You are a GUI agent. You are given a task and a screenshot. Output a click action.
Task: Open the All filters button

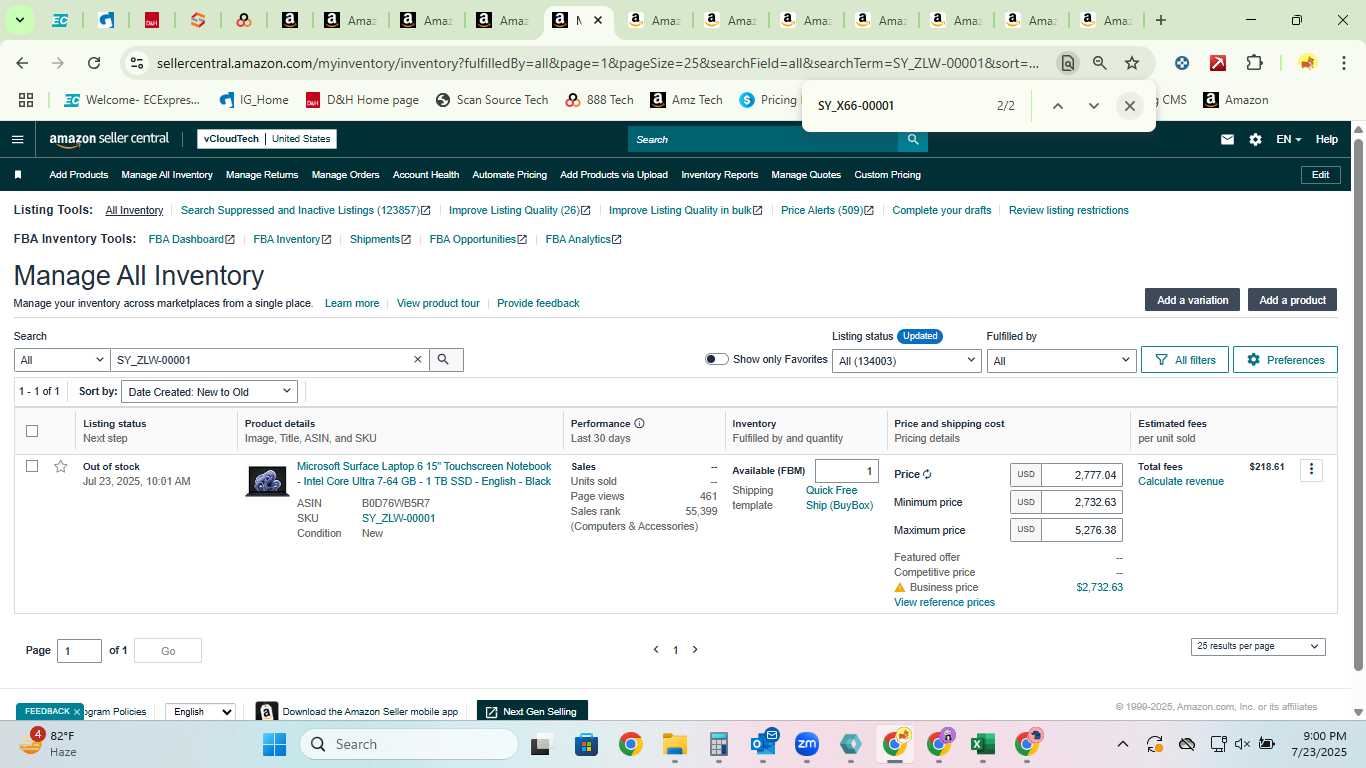(x=1185, y=360)
